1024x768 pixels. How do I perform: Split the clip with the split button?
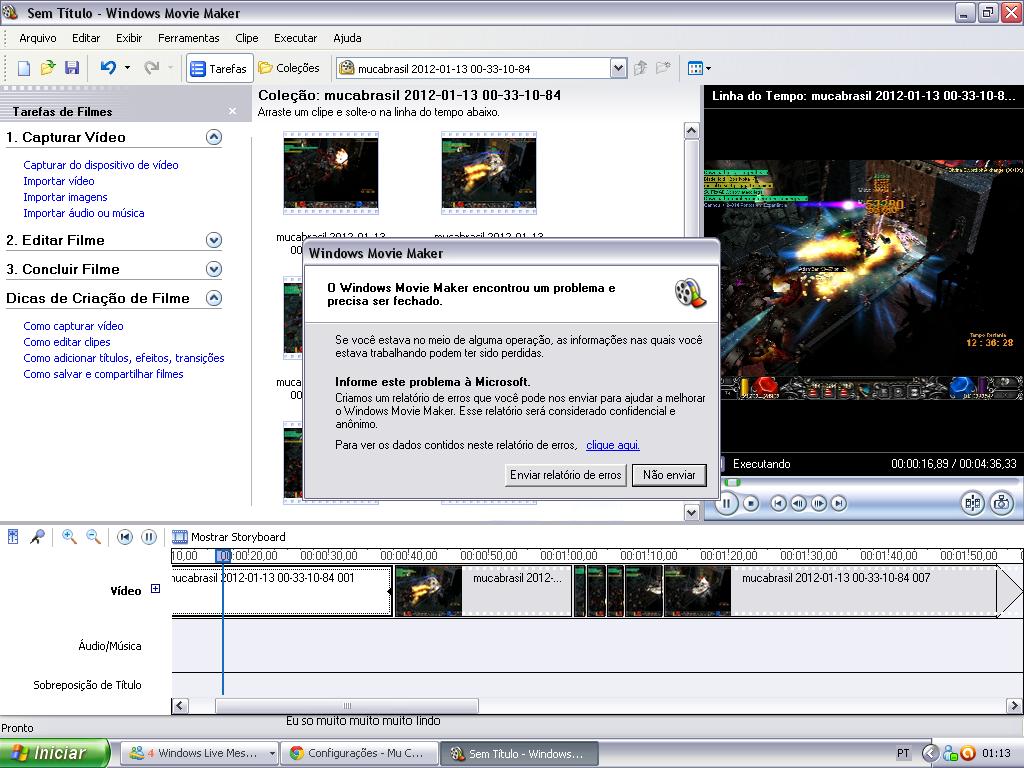pos(972,503)
